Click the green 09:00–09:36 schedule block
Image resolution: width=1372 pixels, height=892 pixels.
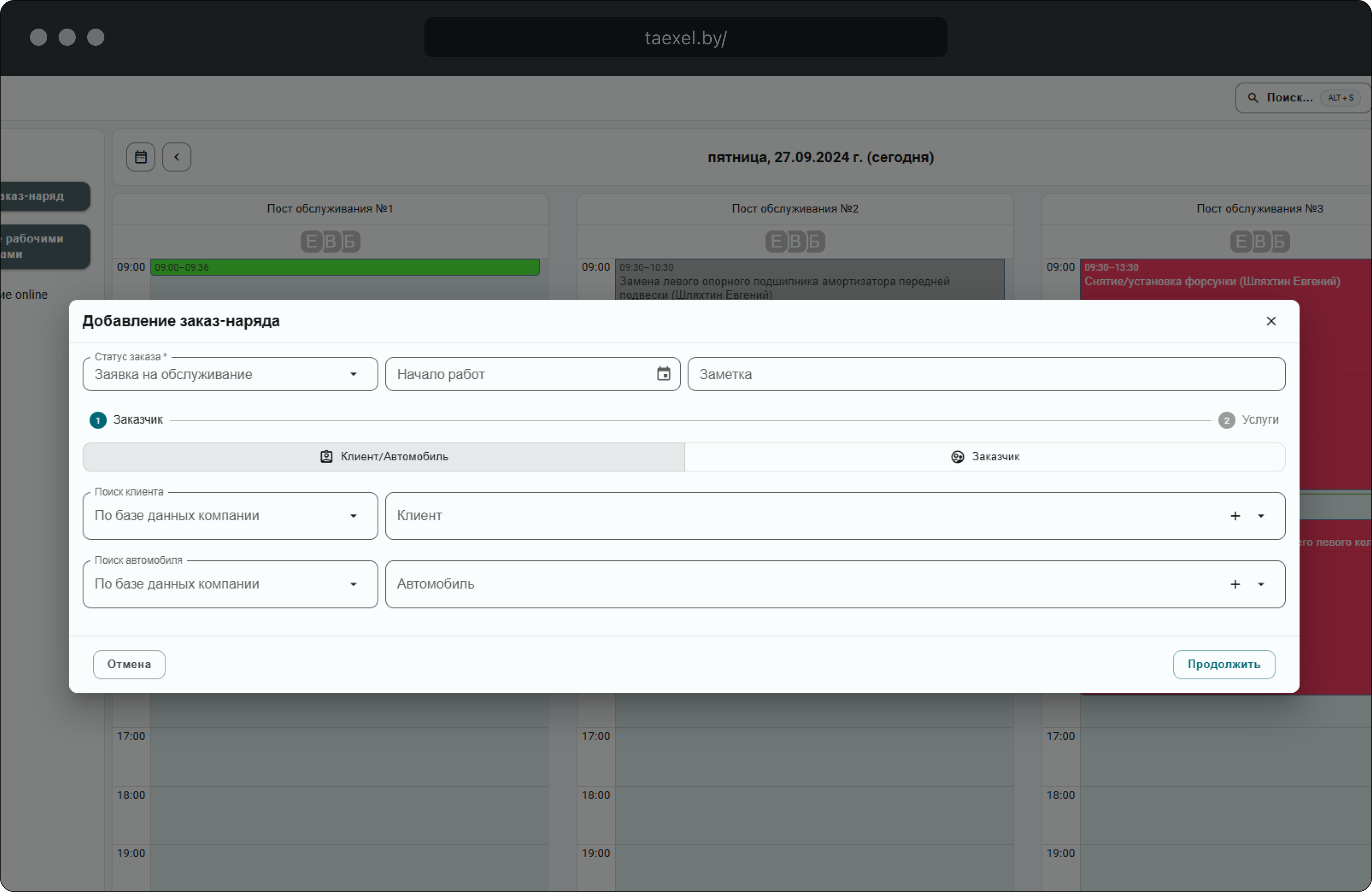(345, 267)
